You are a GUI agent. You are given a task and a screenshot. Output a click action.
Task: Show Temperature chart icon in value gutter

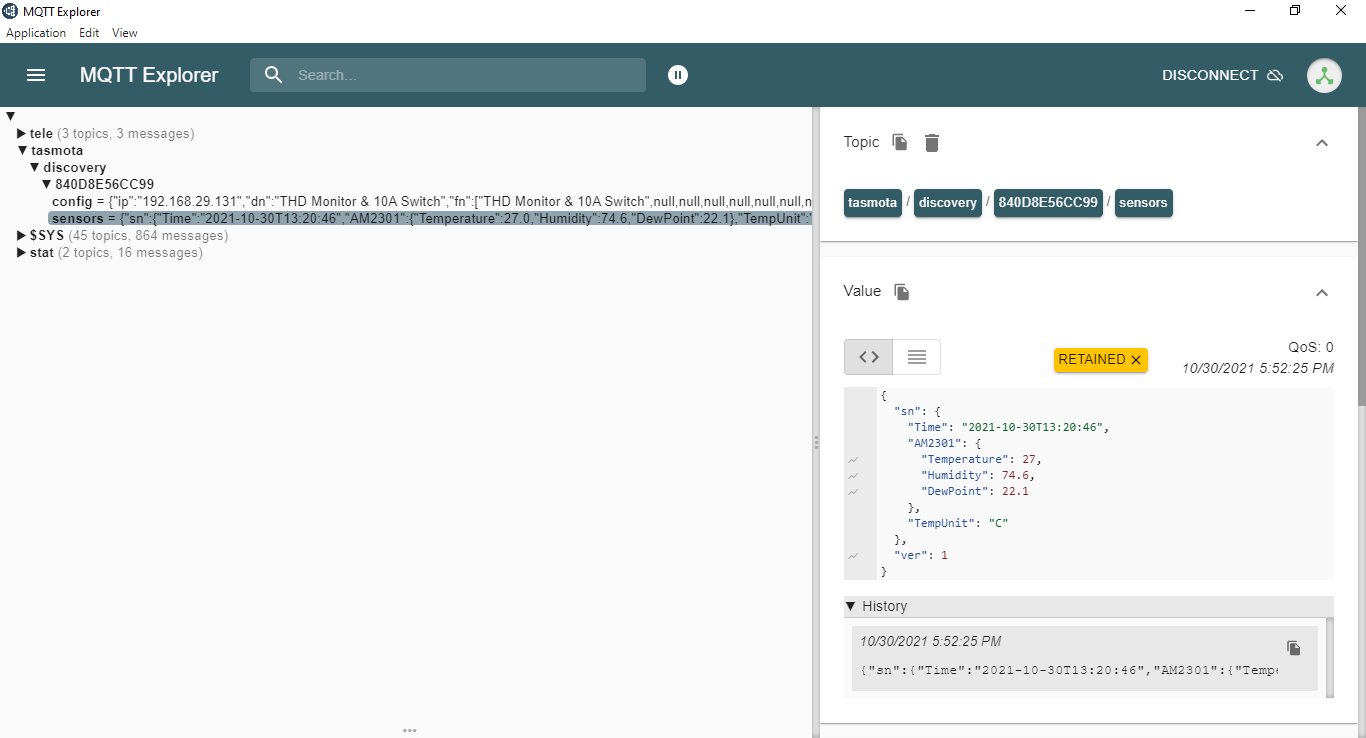(x=853, y=460)
